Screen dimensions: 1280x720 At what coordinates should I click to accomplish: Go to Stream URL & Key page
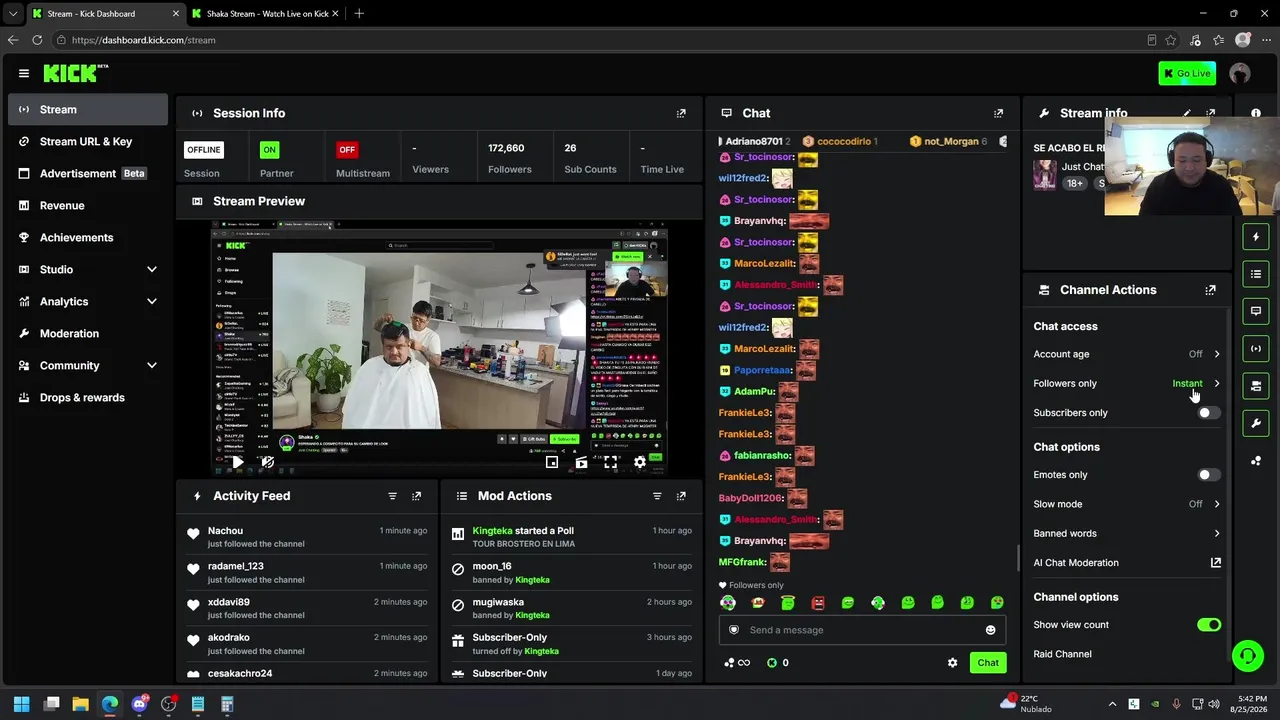[x=88, y=141]
